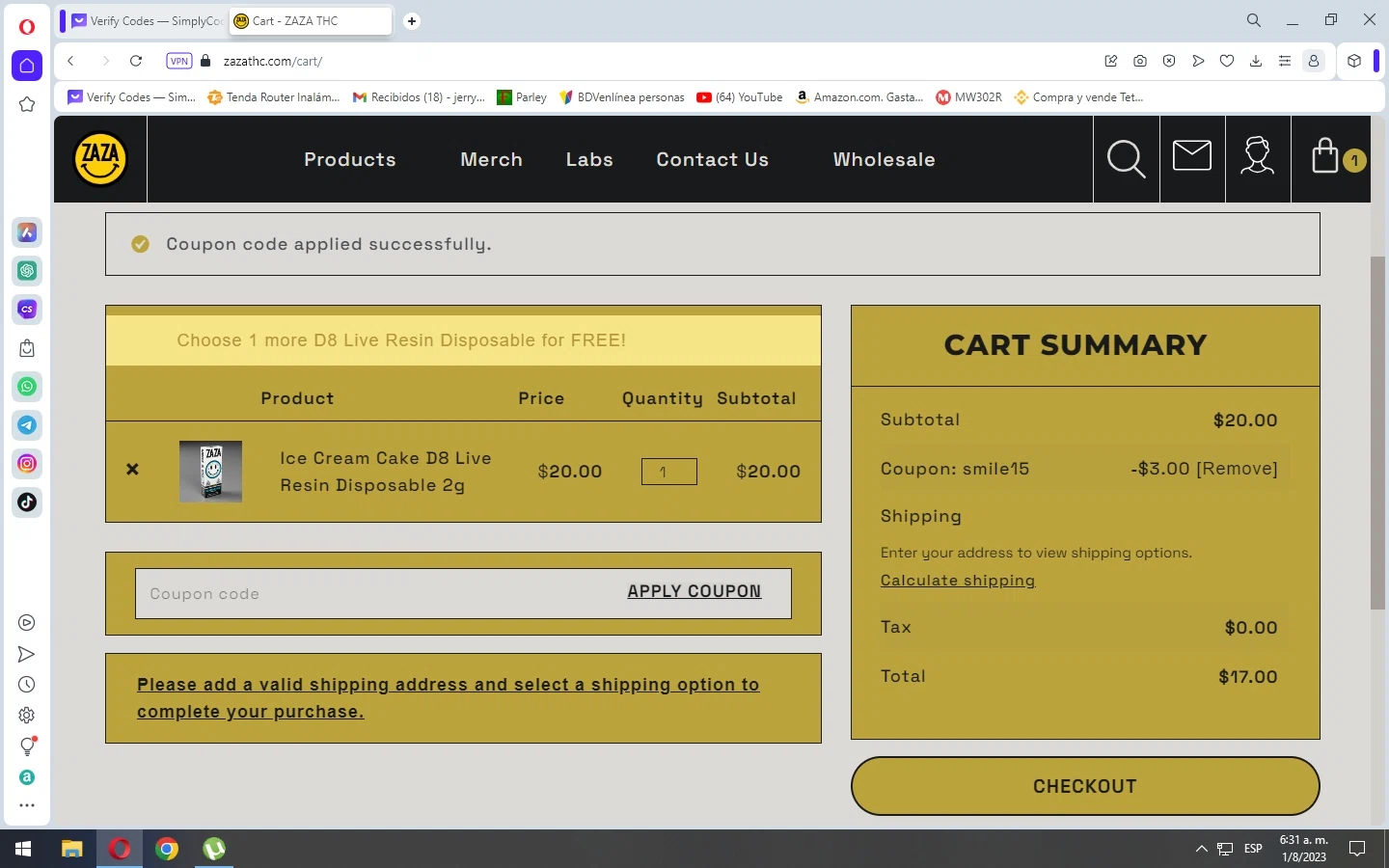Open Ice Cream Cake D8 Live Resin product link
The image size is (1389, 868).
tap(386, 472)
